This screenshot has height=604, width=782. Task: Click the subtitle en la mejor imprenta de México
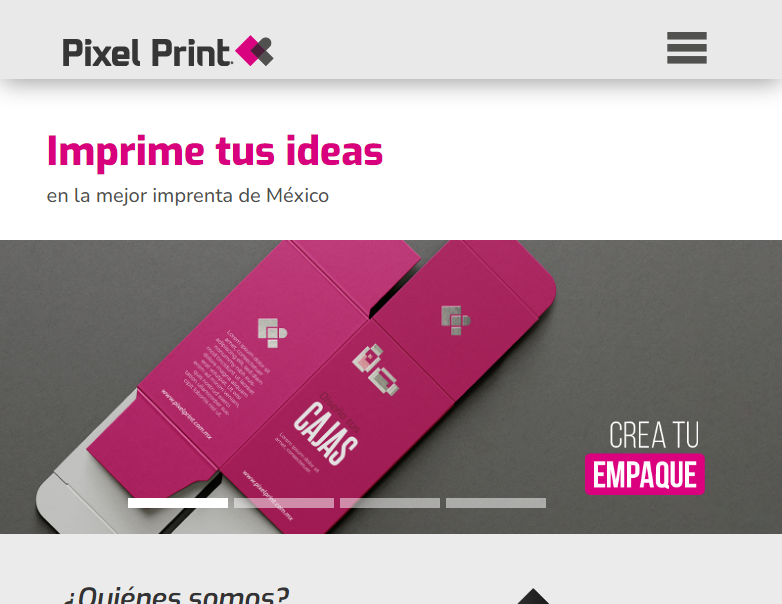(188, 196)
